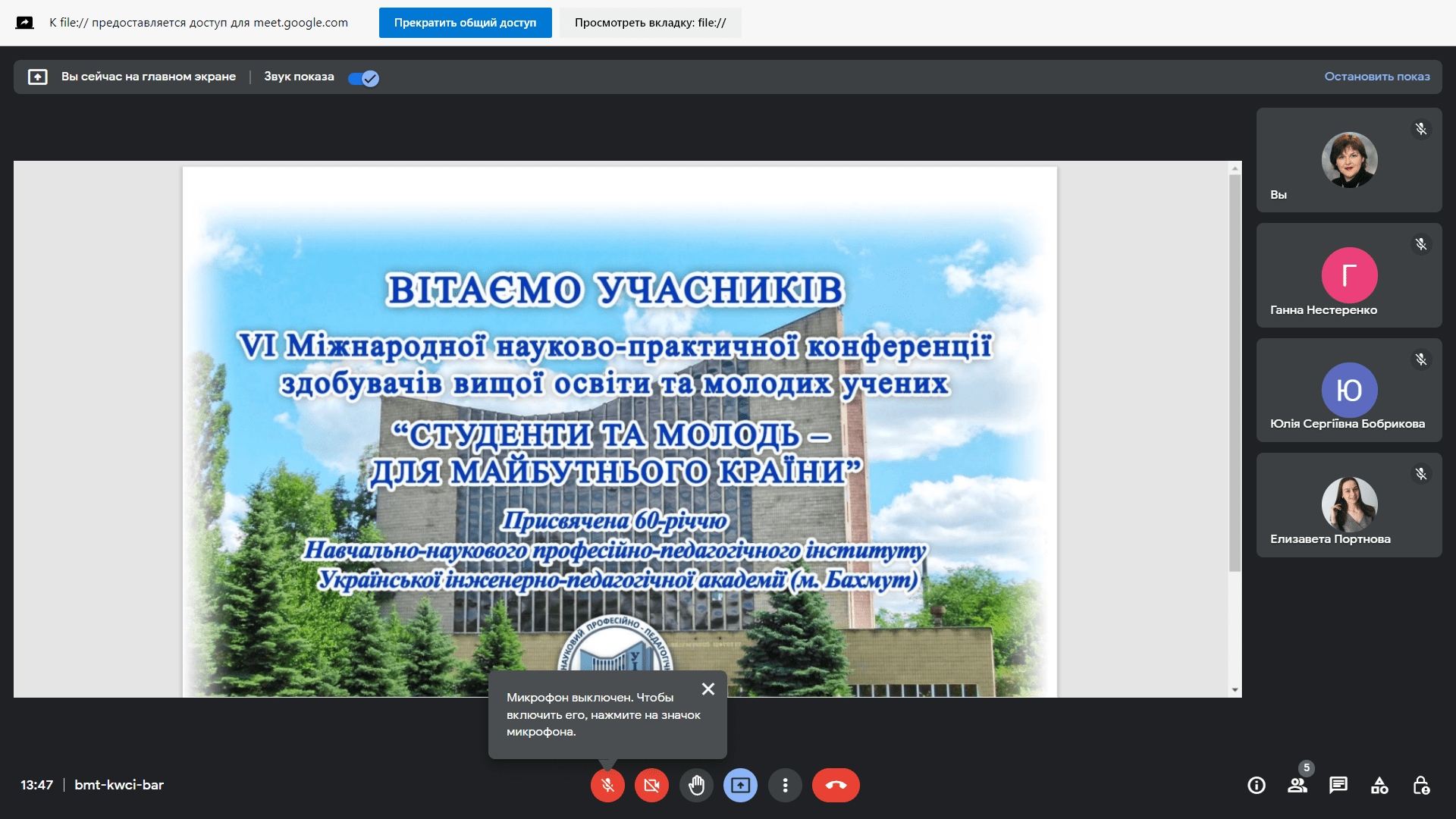This screenshot has height=819, width=1456.
Task: Click the screen-share icon in the top-left sharing bar
Action: tap(25, 23)
